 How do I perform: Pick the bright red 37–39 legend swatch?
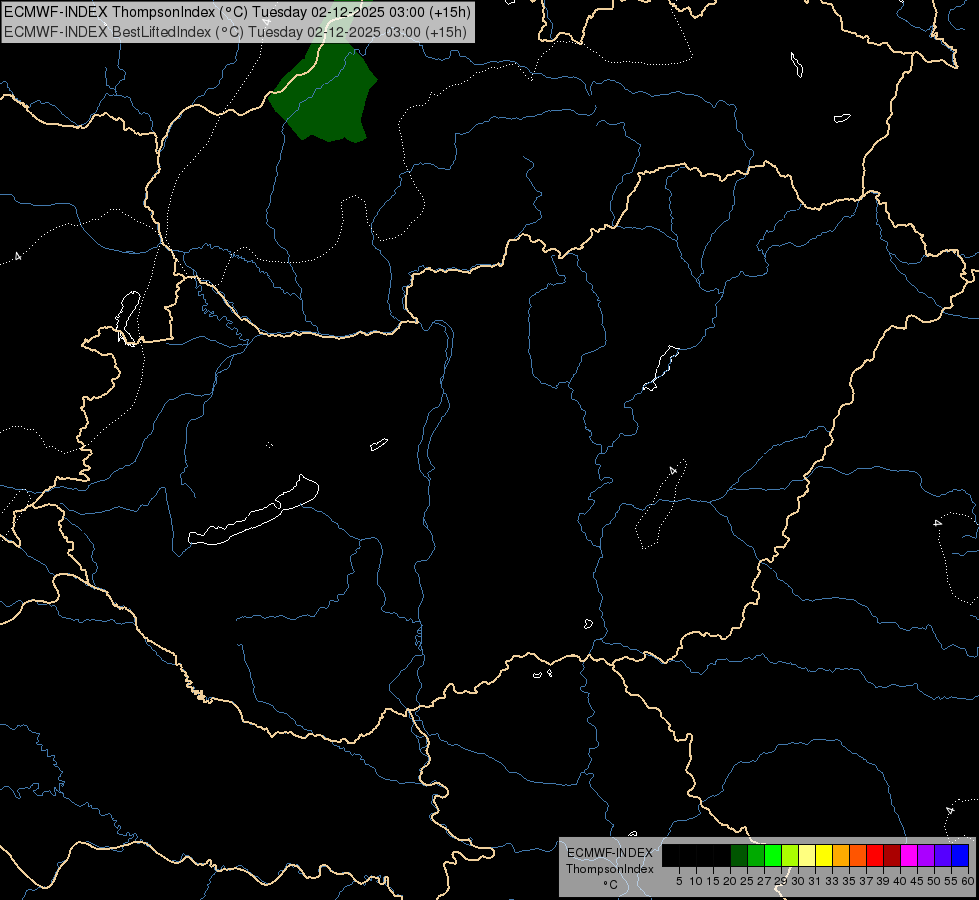875,855
